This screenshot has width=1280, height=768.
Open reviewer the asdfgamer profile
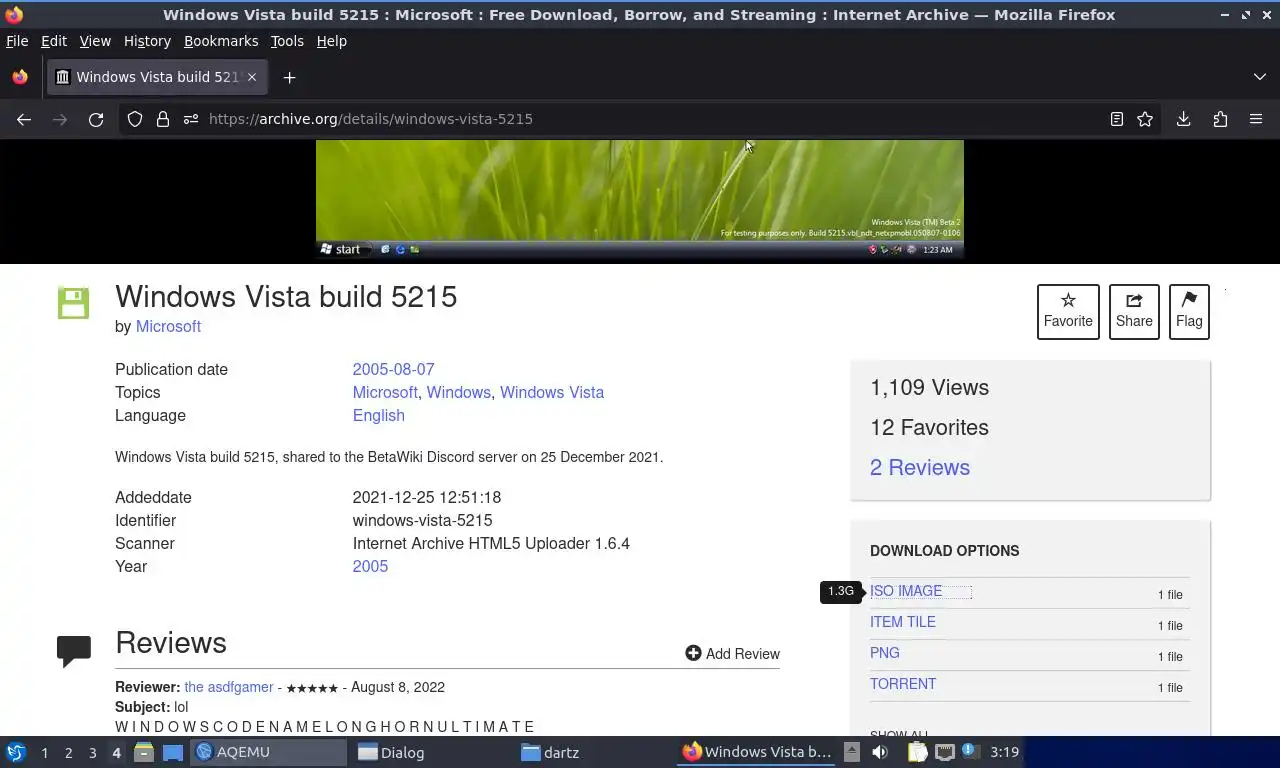tap(229, 688)
